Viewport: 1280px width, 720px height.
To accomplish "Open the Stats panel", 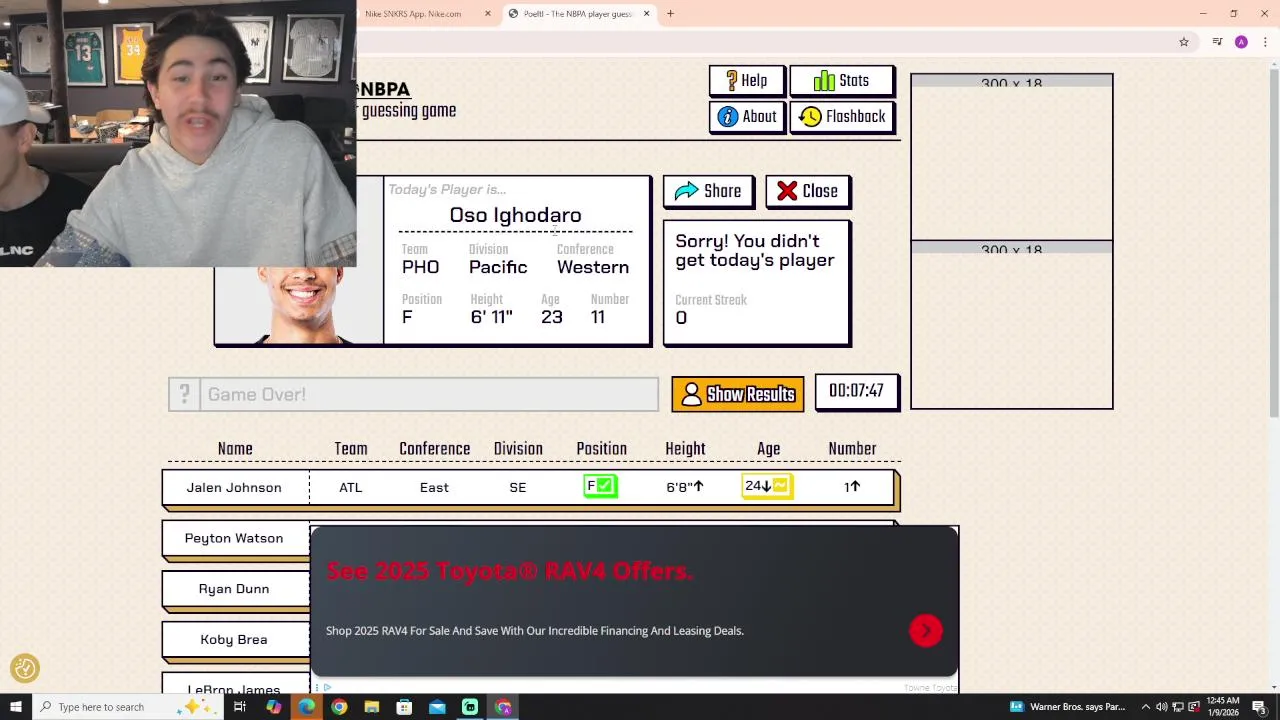I will [x=841, y=81].
